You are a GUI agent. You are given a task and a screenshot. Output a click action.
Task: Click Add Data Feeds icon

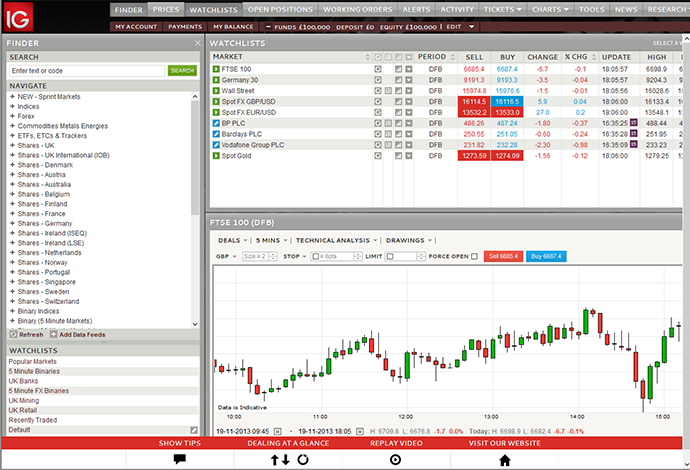(x=53, y=334)
